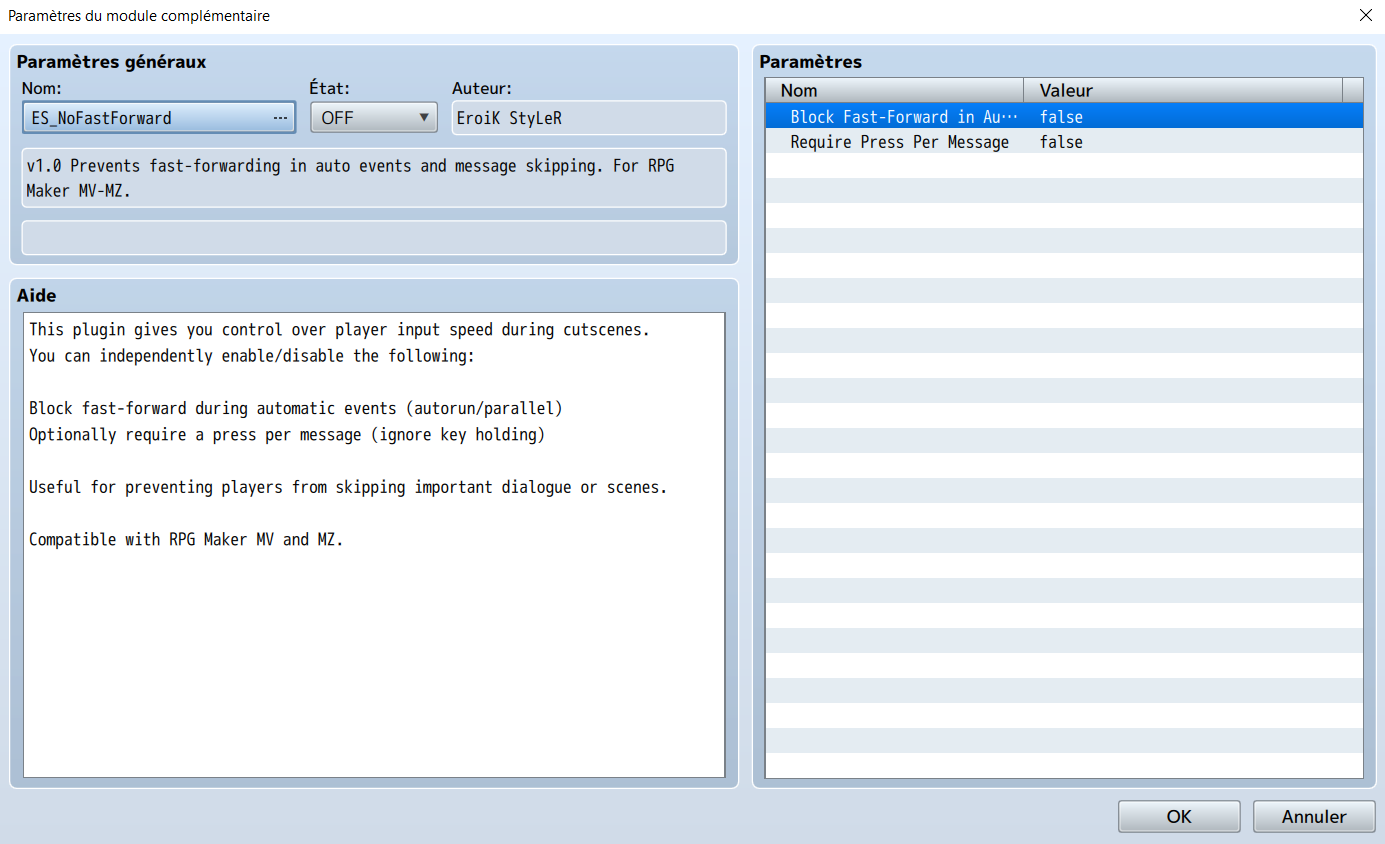Confirm with the OK button
Viewport: 1385px width, 844px height.
(x=1179, y=816)
